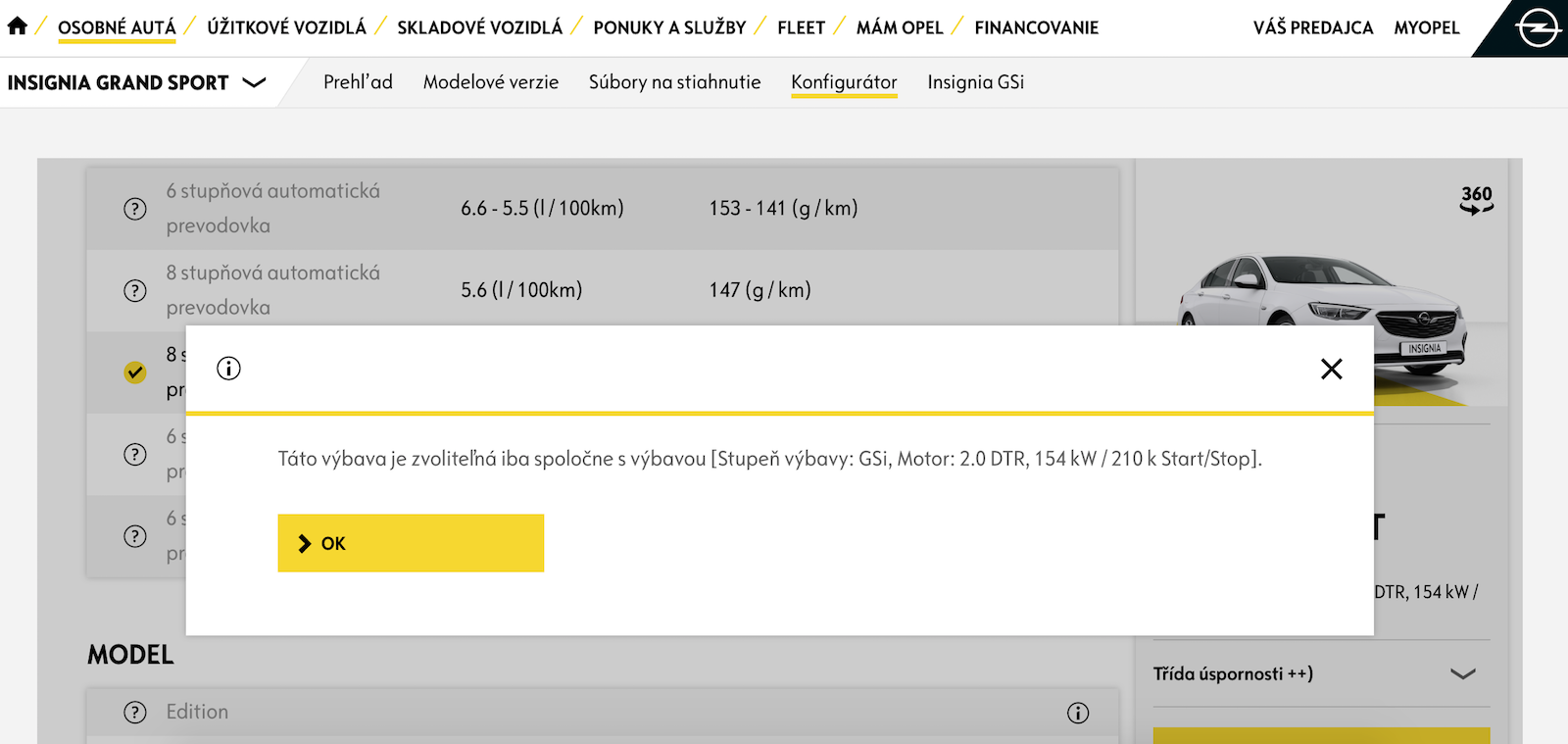Open Skladové vozidlá menu

pos(480,27)
